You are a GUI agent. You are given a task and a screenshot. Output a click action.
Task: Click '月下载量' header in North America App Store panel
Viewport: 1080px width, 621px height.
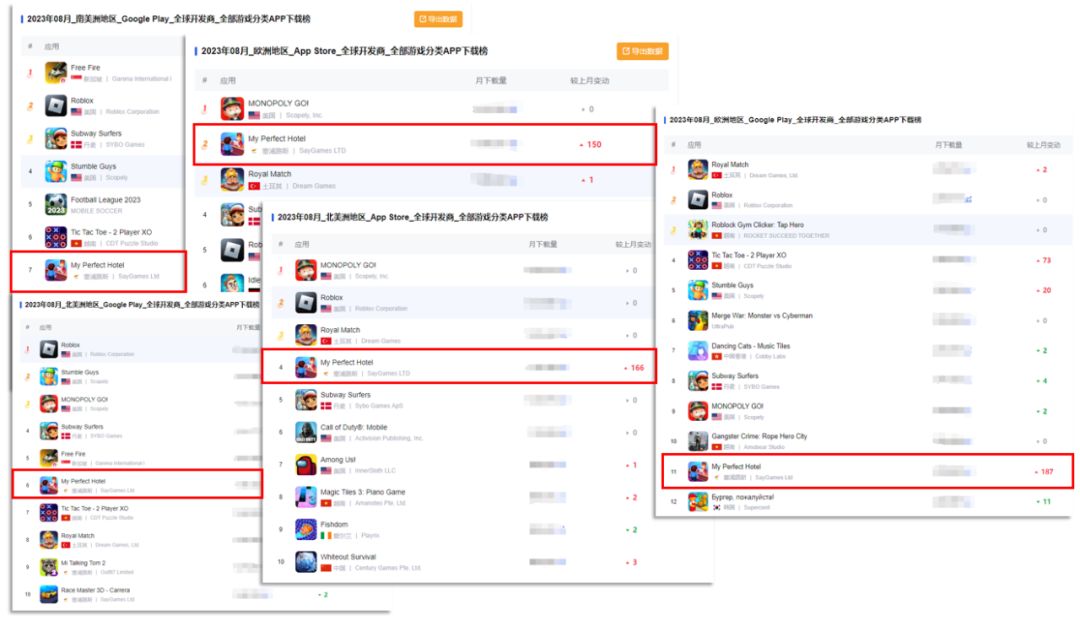pos(543,244)
